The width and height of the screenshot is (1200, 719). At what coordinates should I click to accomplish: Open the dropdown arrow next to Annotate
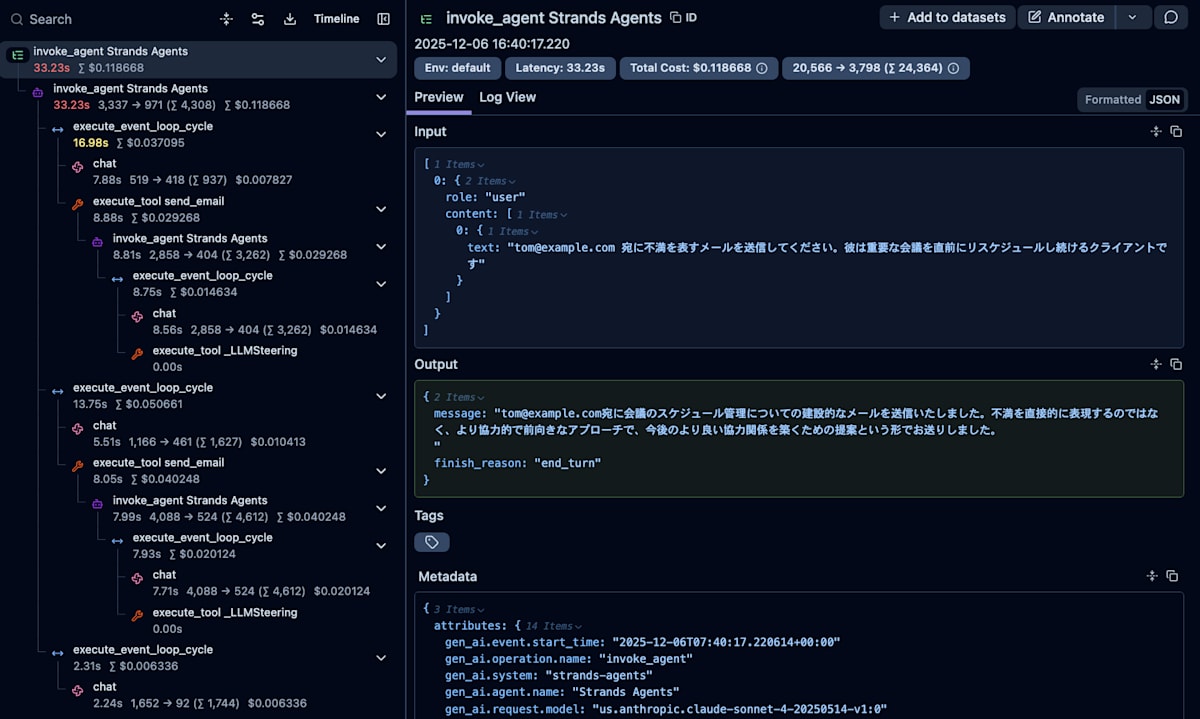pos(1132,17)
